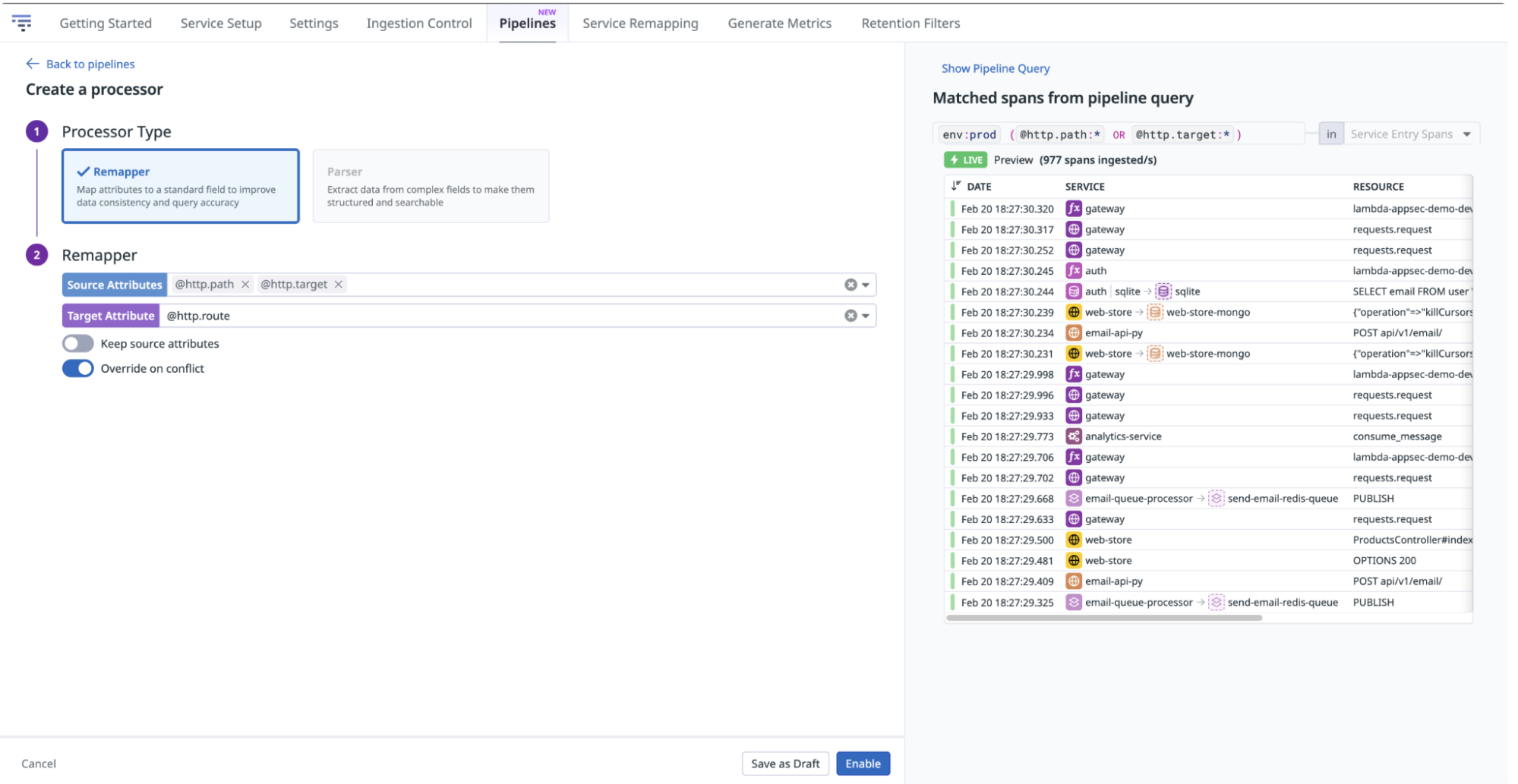Image resolution: width=1518 pixels, height=784 pixels.
Task: Remove the @http.path source attribute tag
Action: tap(245, 285)
